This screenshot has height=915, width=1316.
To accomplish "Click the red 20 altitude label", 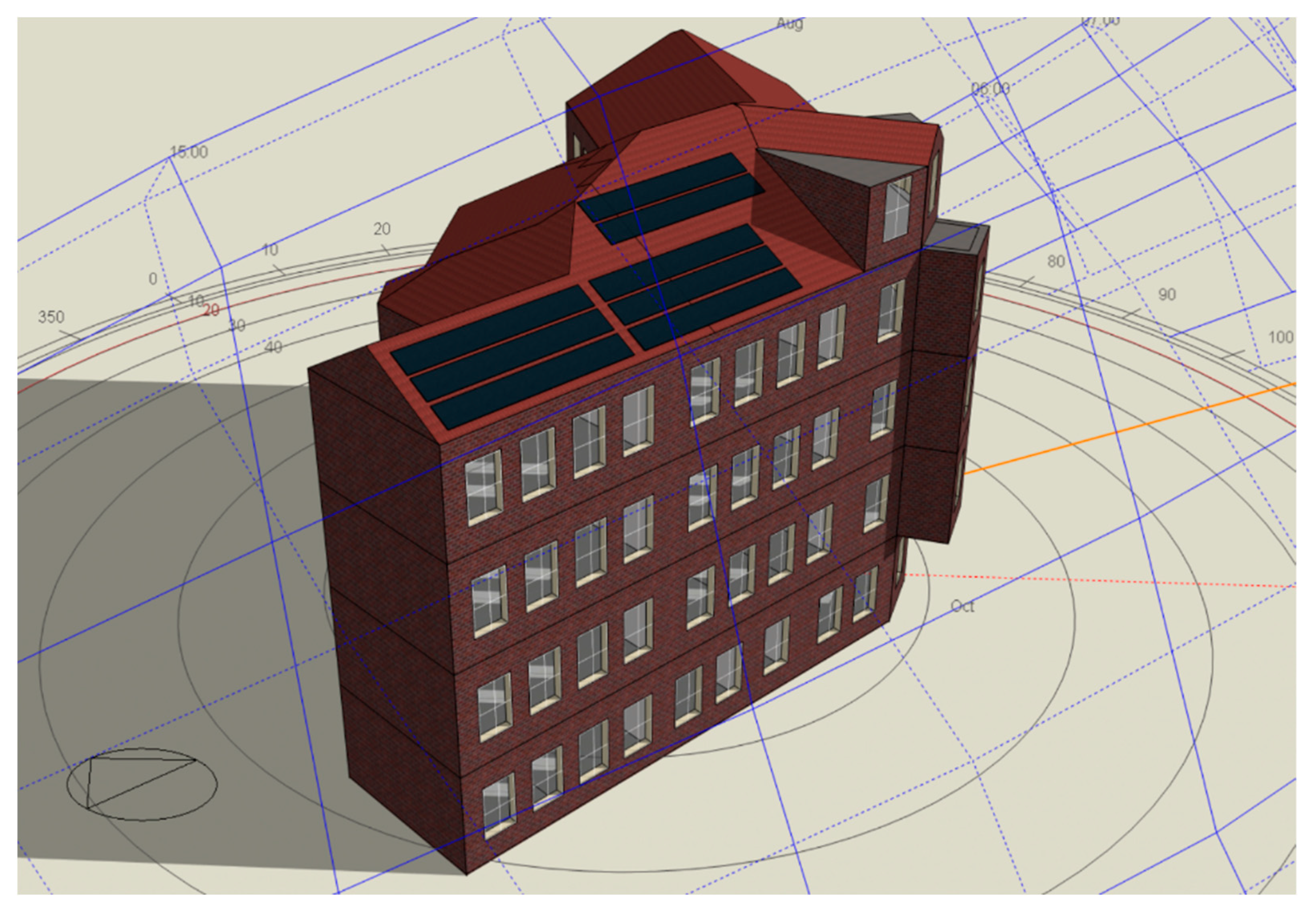I will 211,310.
